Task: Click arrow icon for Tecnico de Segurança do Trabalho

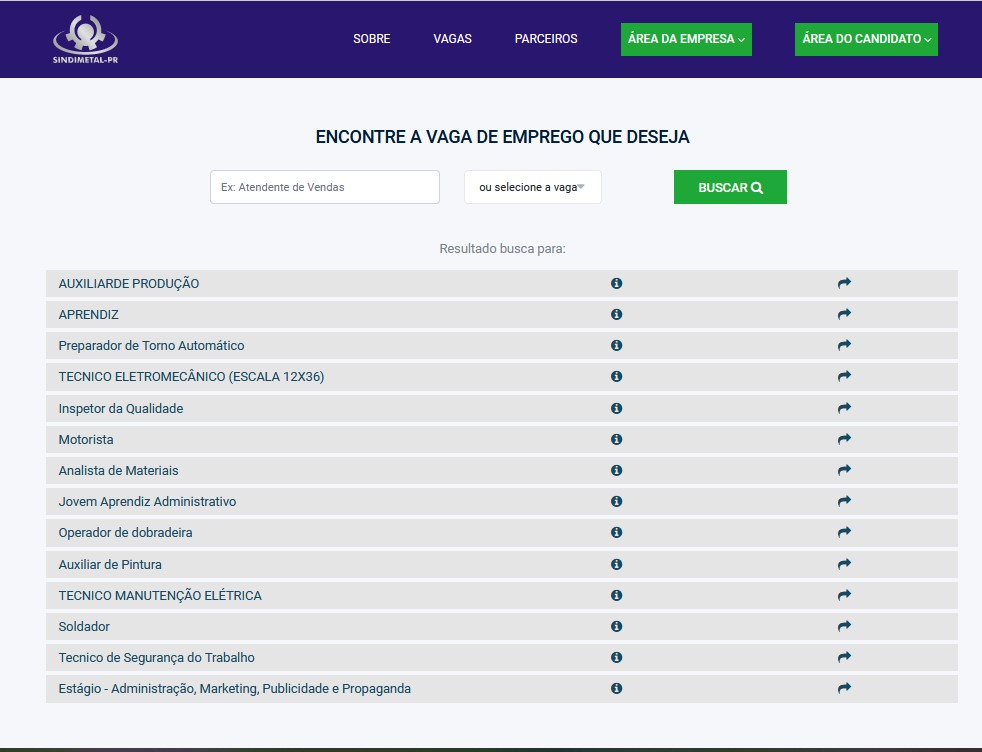Action: tap(844, 657)
